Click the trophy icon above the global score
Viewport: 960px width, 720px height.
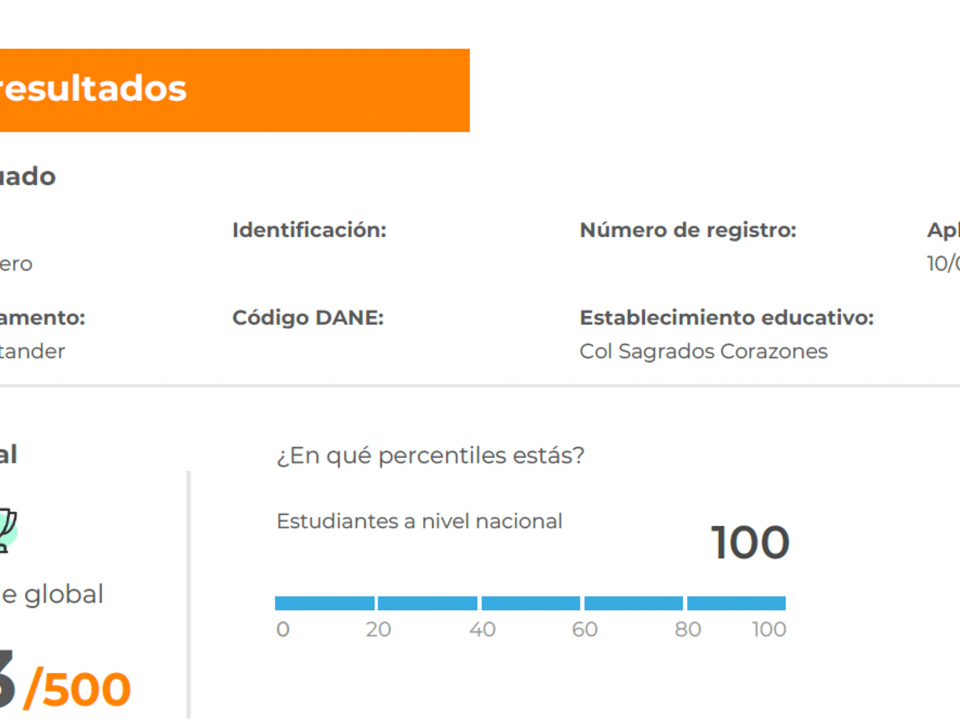[6, 526]
